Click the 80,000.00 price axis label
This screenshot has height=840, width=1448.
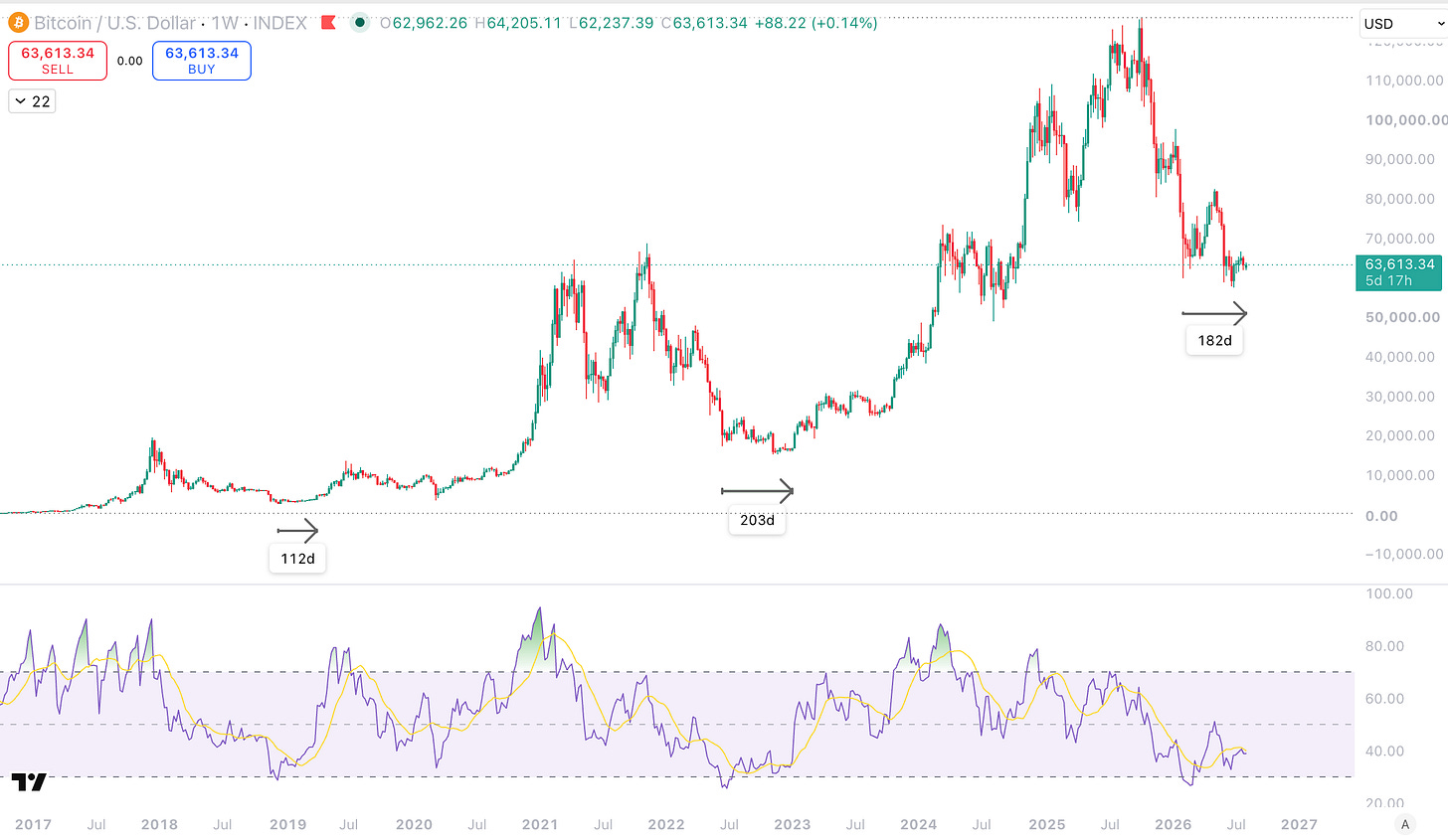click(1400, 199)
